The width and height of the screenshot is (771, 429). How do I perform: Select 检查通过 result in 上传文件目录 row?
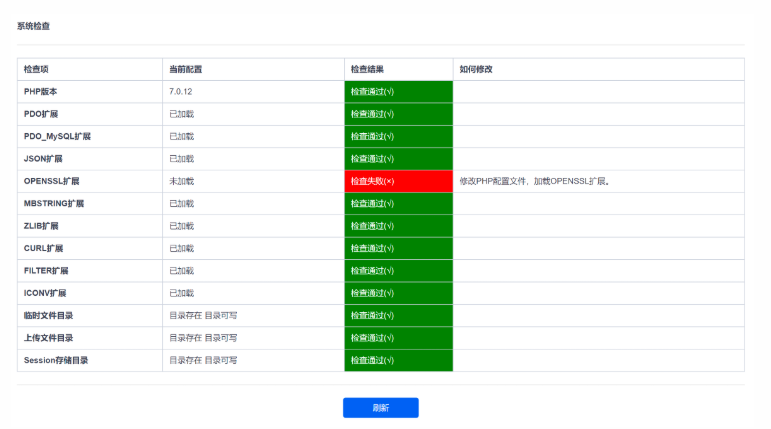point(398,338)
